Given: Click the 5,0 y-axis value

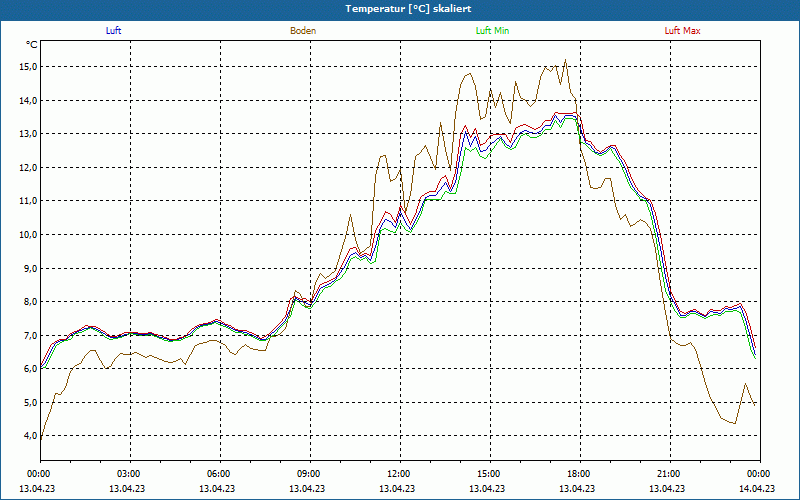Looking at the screenshot, I should [31, 403].
